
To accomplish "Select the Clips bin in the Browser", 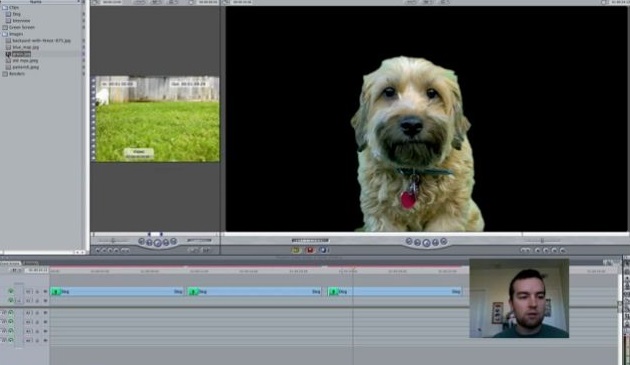I will [13, 7].
